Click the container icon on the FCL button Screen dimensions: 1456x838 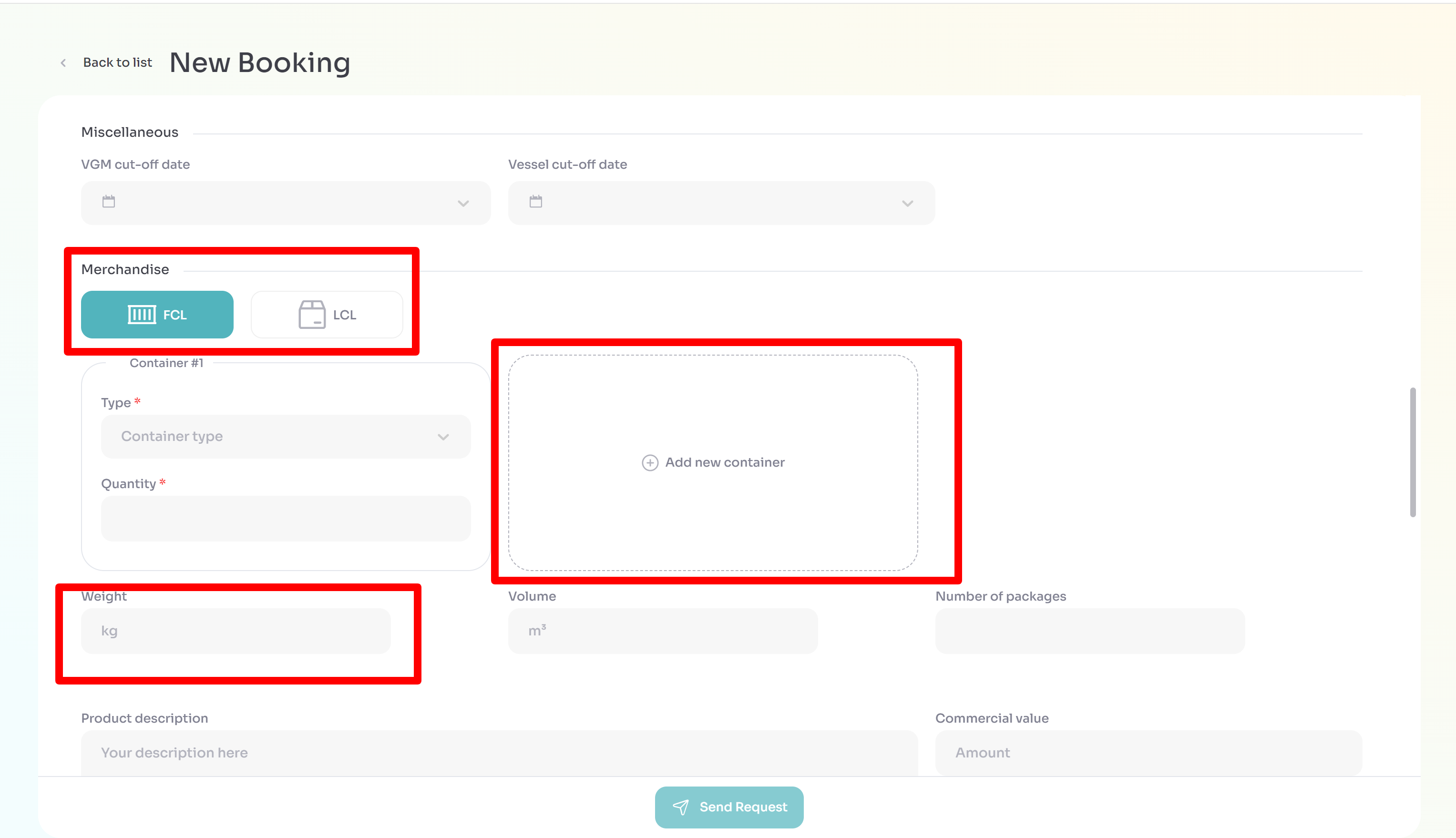coord(141,314)
